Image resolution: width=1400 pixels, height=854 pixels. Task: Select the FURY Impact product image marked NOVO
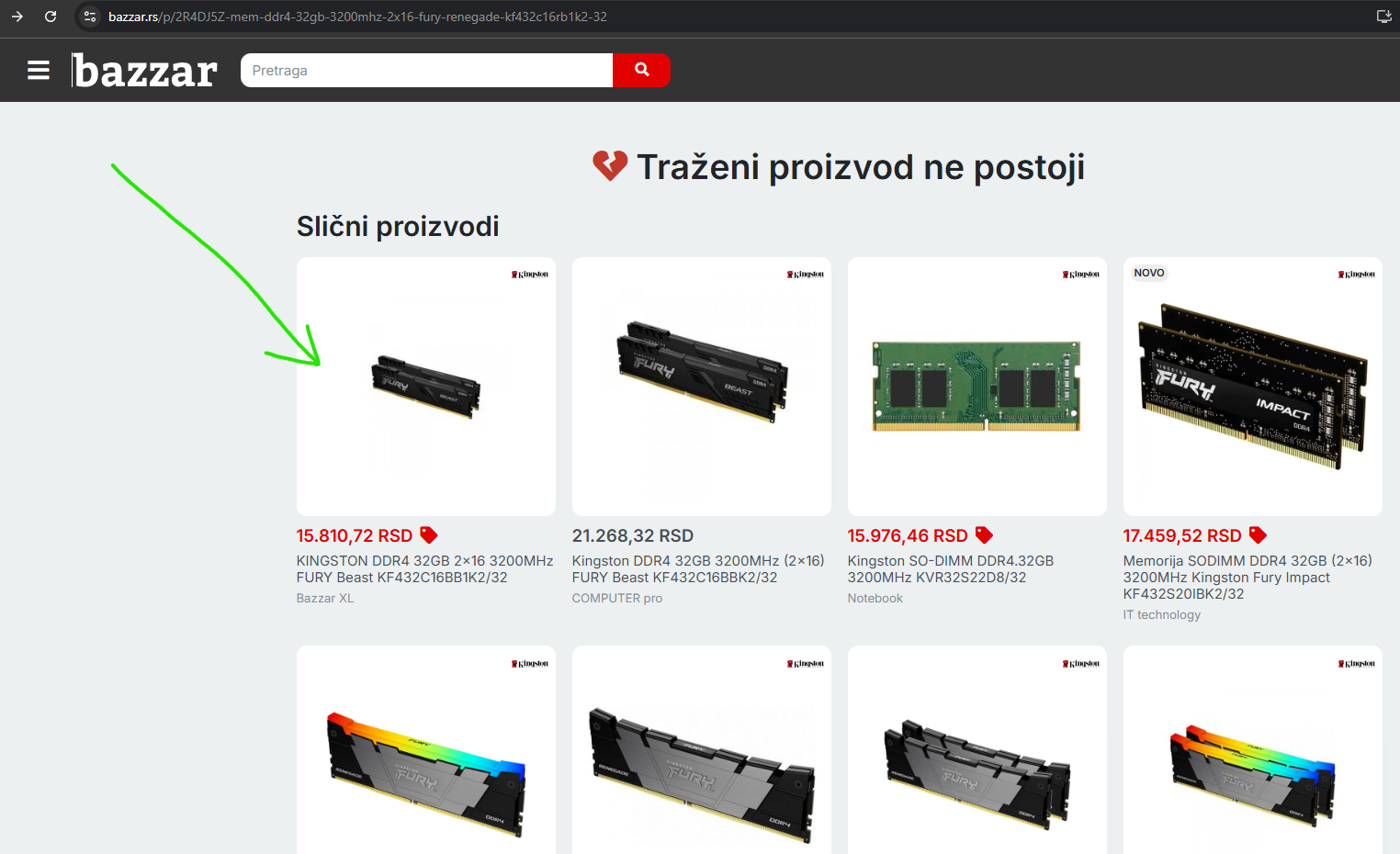[x=1253, y=387]
